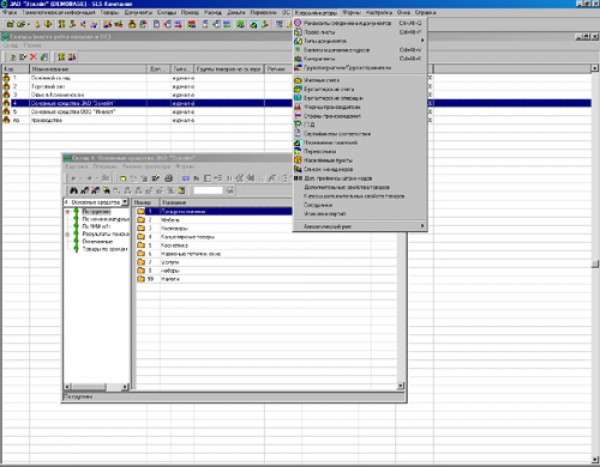Click house icon of 'Торговый зал' row
The height and width of the screenshot is (467, 600).
tap(9, 85)
